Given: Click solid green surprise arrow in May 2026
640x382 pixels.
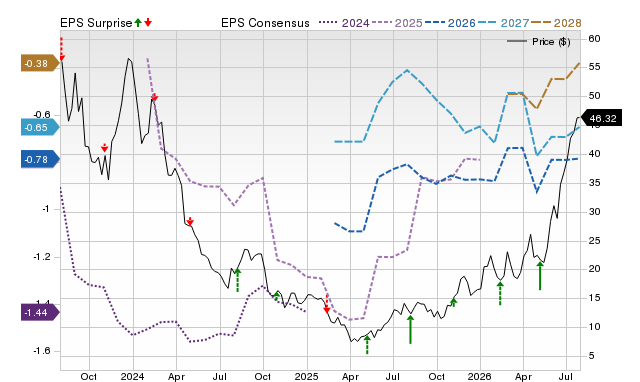Looking at the screenshot, I should pos(540,275).
